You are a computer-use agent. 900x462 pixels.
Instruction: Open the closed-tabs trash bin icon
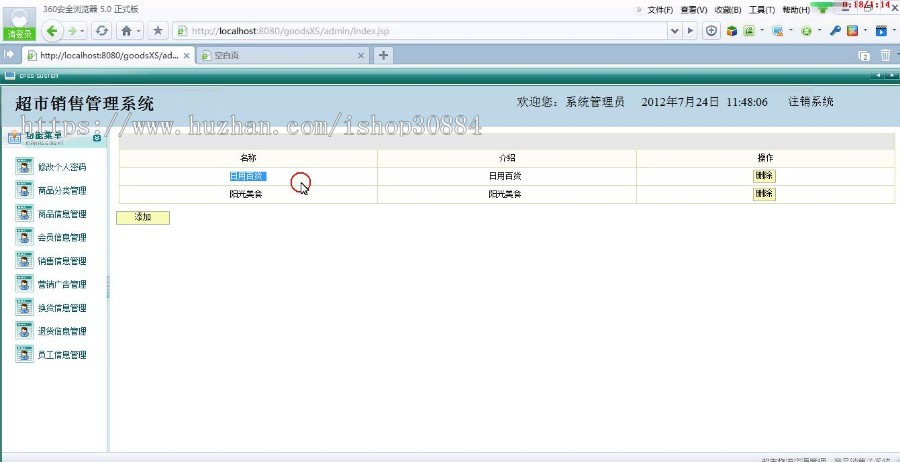tap(886, 56)
